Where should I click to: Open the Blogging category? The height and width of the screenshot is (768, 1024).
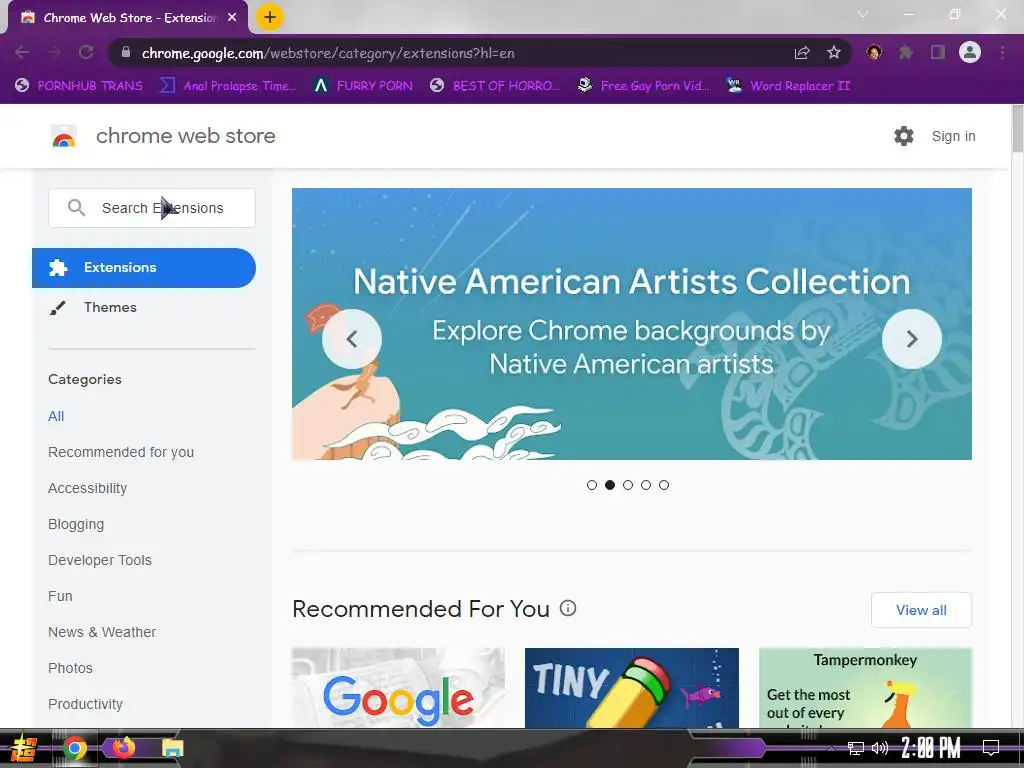click(76, 524)
